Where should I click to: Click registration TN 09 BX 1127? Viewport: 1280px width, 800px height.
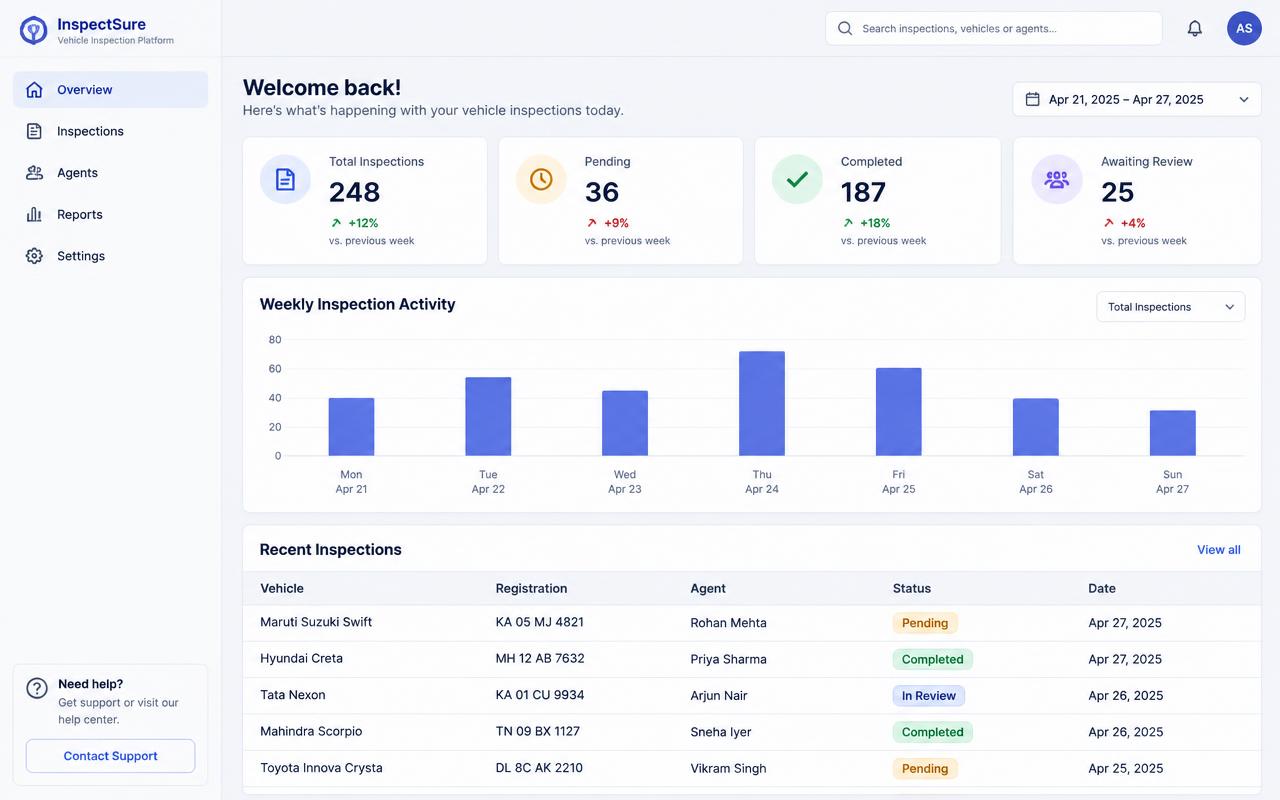(x=538, y=731)
